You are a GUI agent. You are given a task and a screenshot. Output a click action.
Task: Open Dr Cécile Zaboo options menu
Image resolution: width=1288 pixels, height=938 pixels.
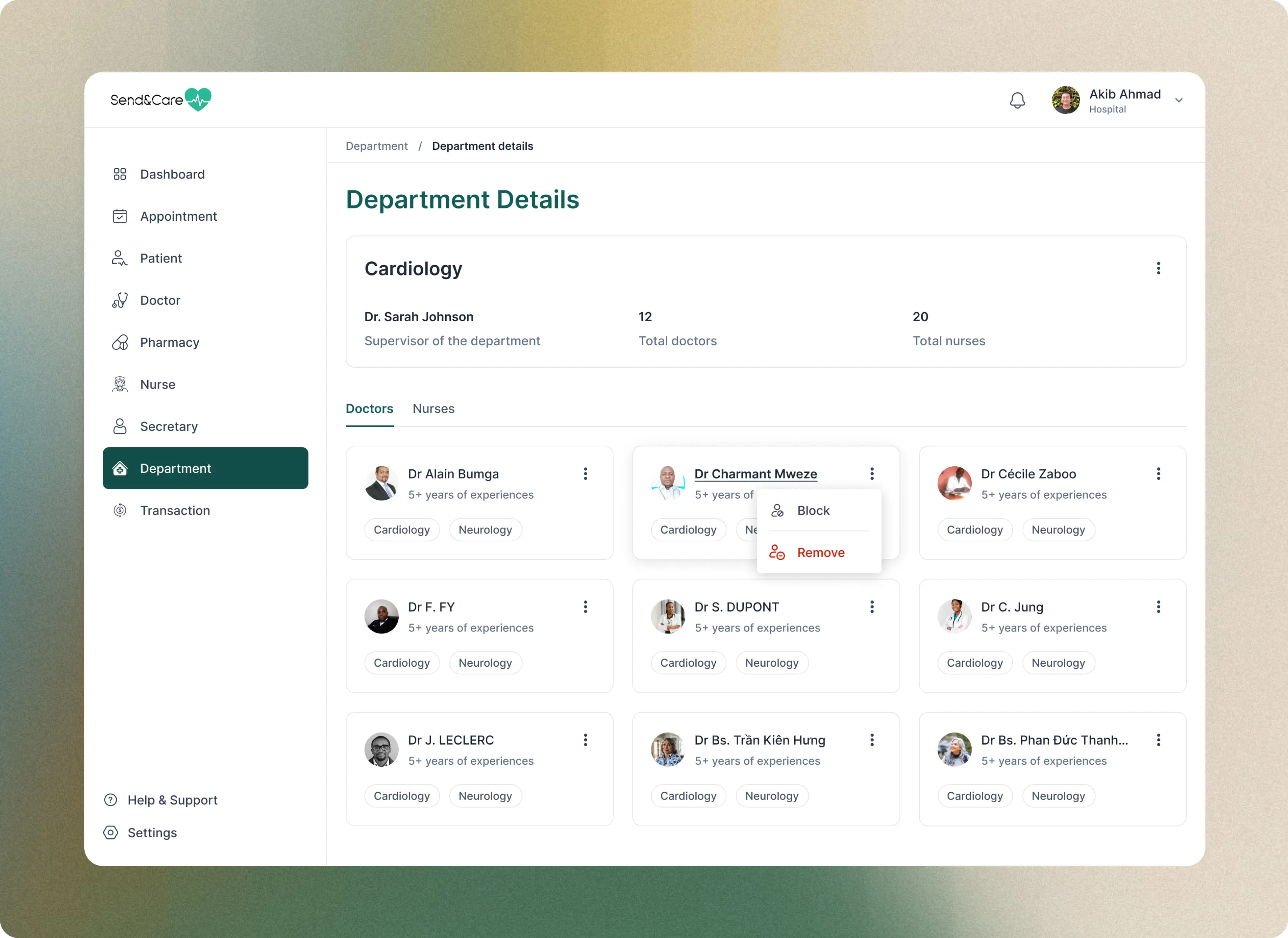point(1158,474)
